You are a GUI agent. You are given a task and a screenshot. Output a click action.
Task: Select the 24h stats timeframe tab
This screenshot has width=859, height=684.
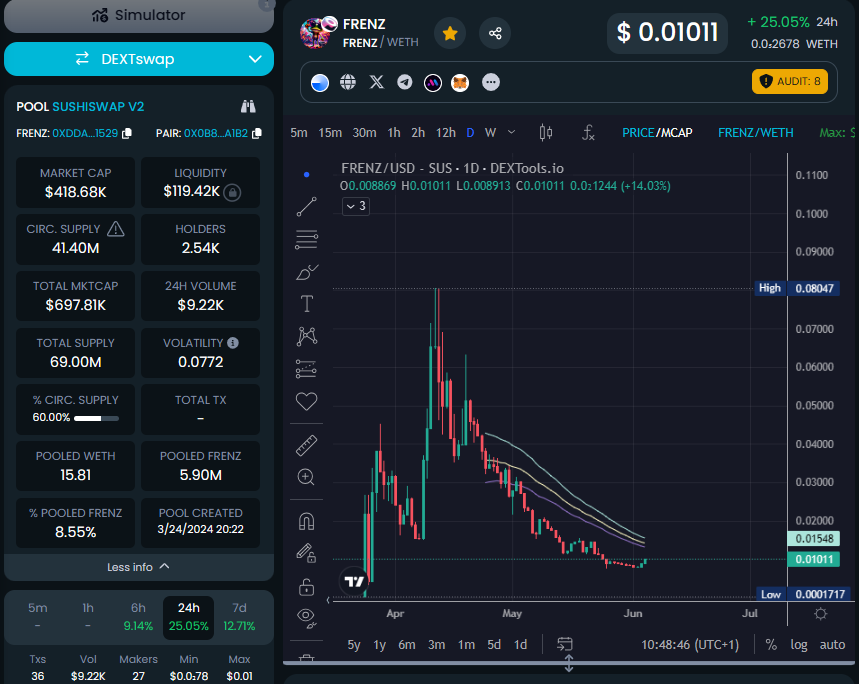pyautogui.click(x=188, y=617)
